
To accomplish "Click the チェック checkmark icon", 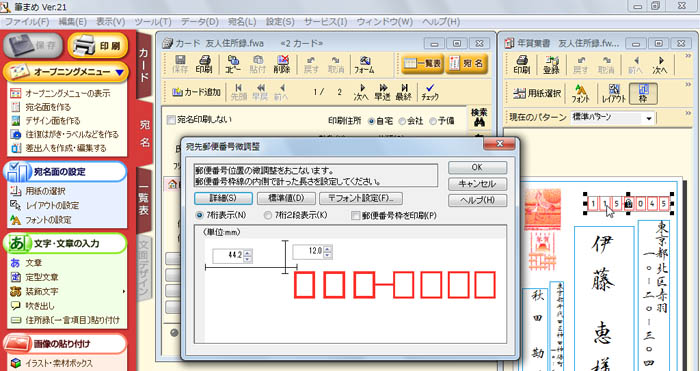I will pyautogui.click(x=430, y=92).
